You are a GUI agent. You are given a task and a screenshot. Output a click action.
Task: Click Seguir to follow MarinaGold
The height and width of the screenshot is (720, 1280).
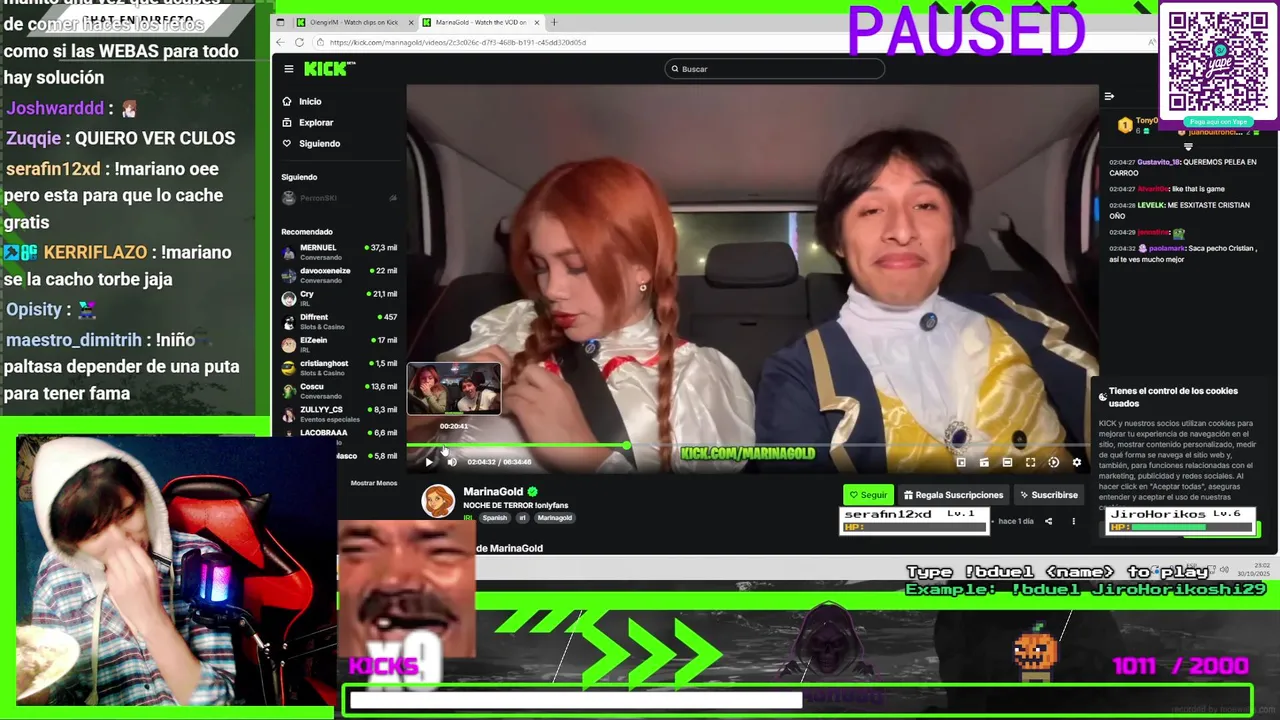[868, 495]
